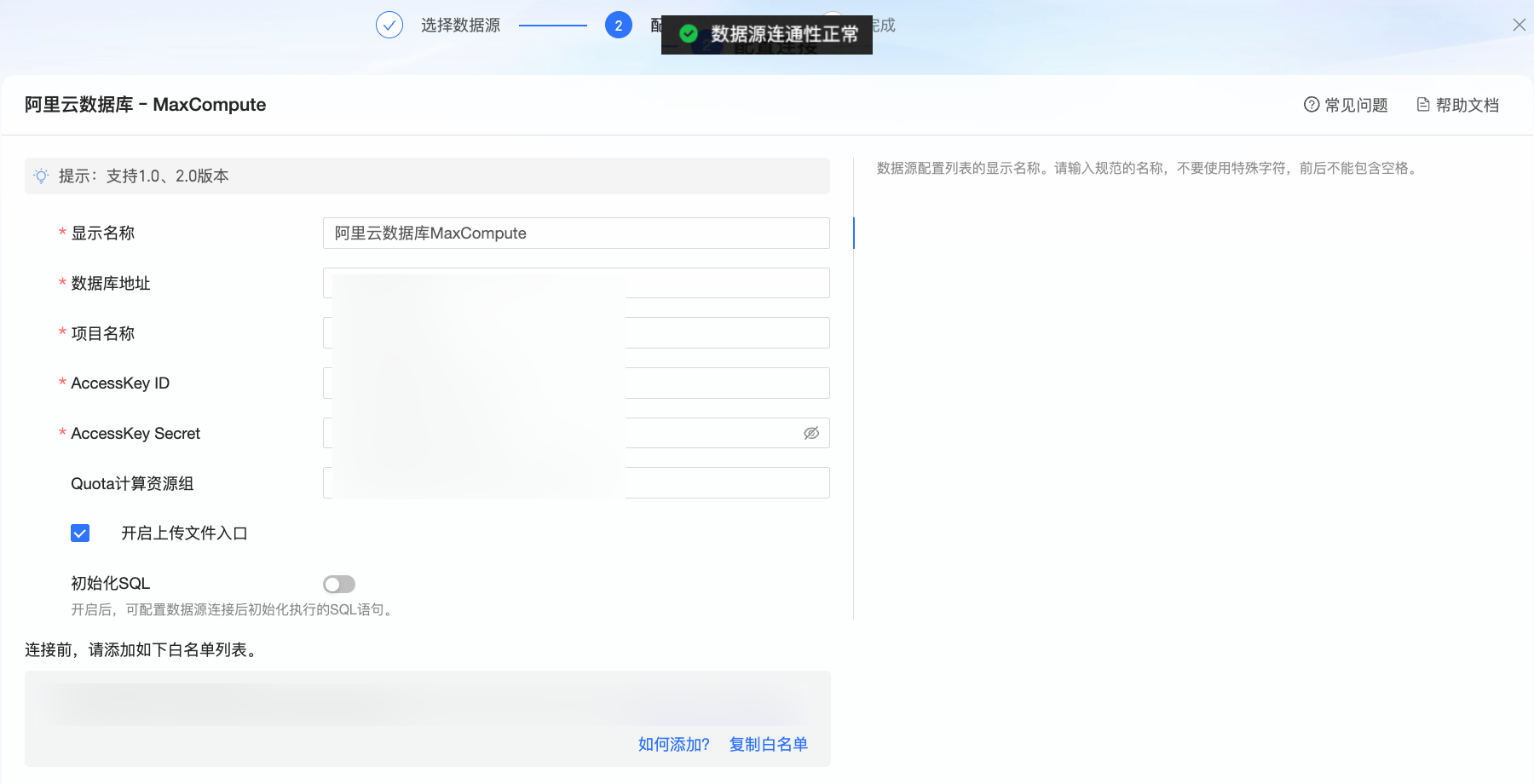Image resolution: width=1534 pixels, height=784 pixels.
Task: Click 连接前，请添加如下白名单列表 text
Action: tap(141, 650)
